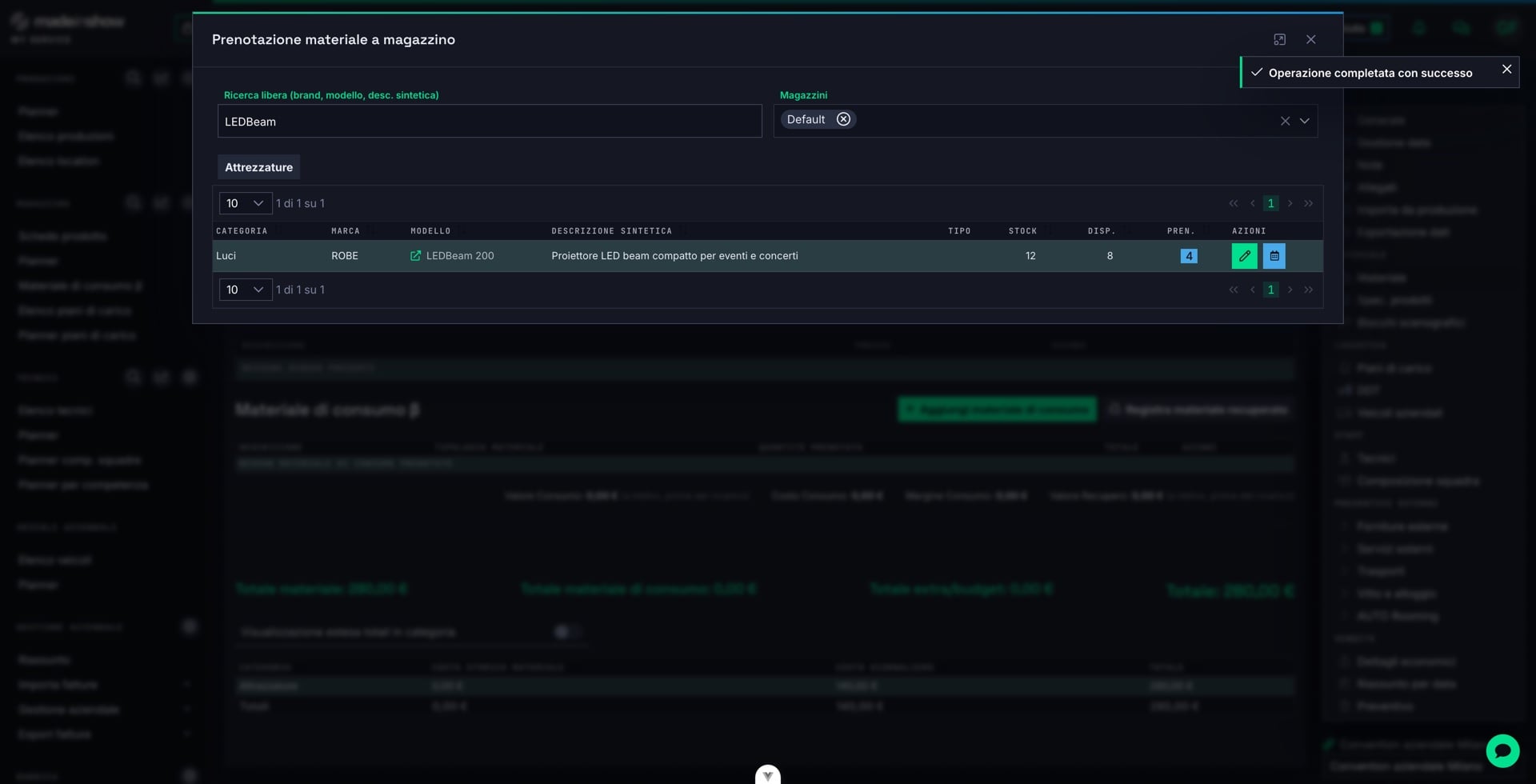Sort by the STOCK column header
1536x784 pixels.
pyautogui.click(x=1022, y=231)
